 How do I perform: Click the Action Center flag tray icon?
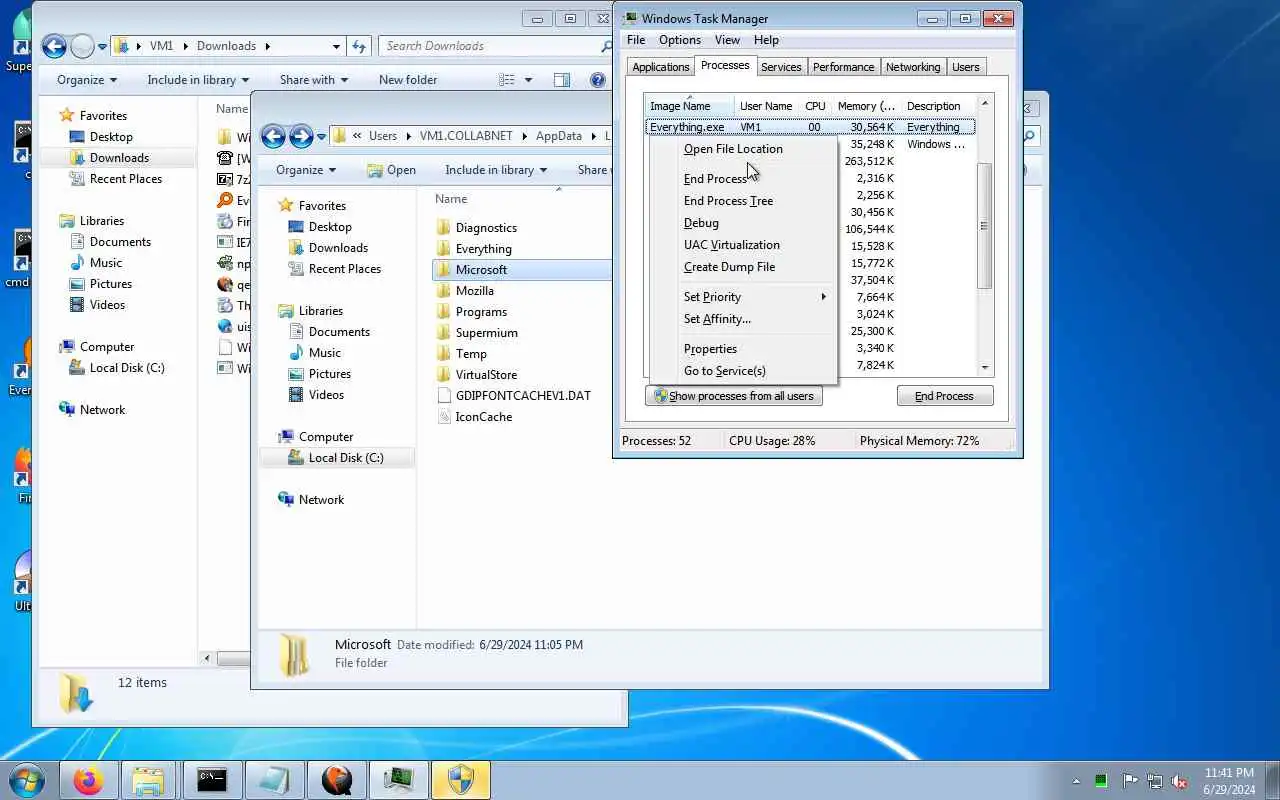click(1130, 781)
